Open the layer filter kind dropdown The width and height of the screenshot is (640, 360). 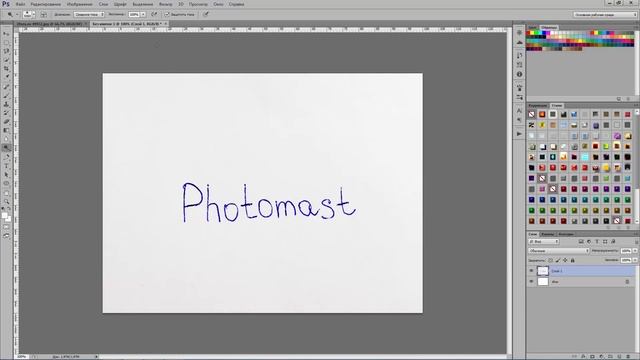pos(544,242)
